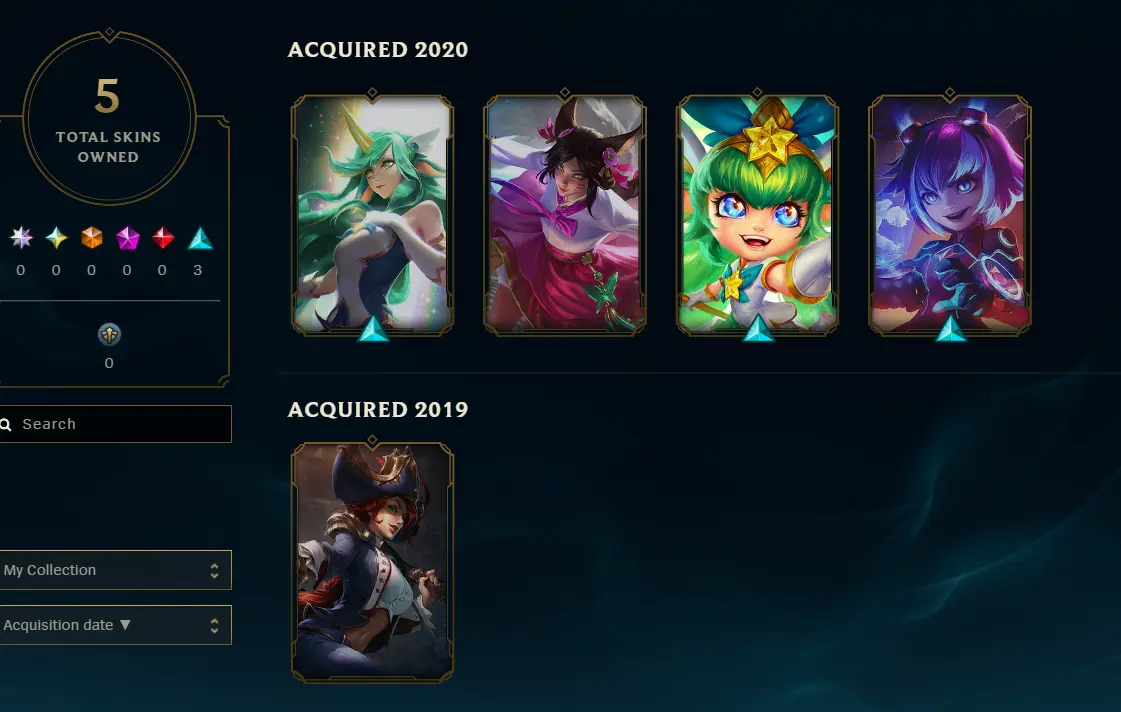This screenshot has width=1121, height=712.
Task: Toggle the sort direction triangle beside Acquisition date
Action: click(x=125, y=624)
